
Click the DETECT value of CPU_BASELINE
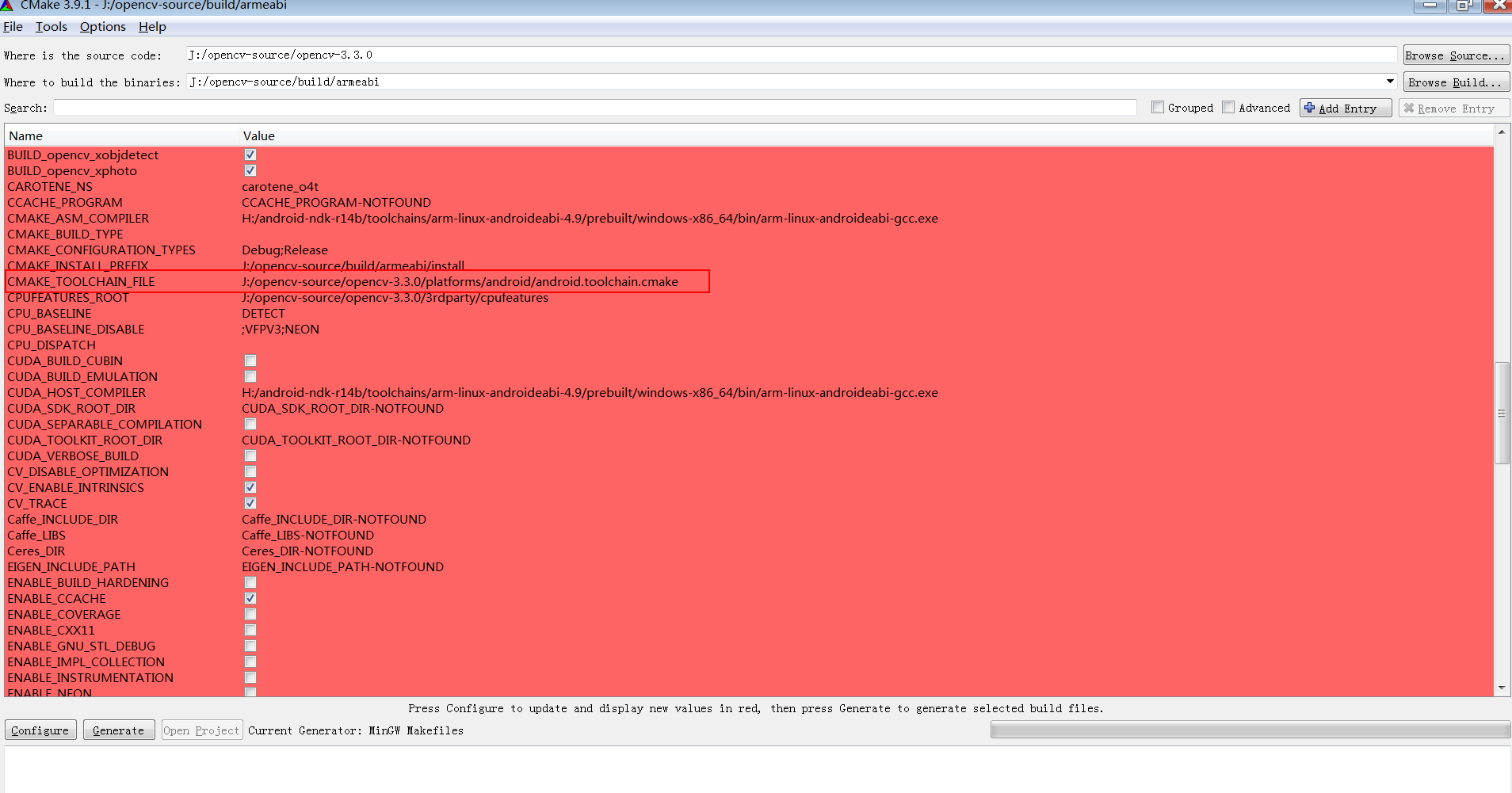tap(263, 313)
